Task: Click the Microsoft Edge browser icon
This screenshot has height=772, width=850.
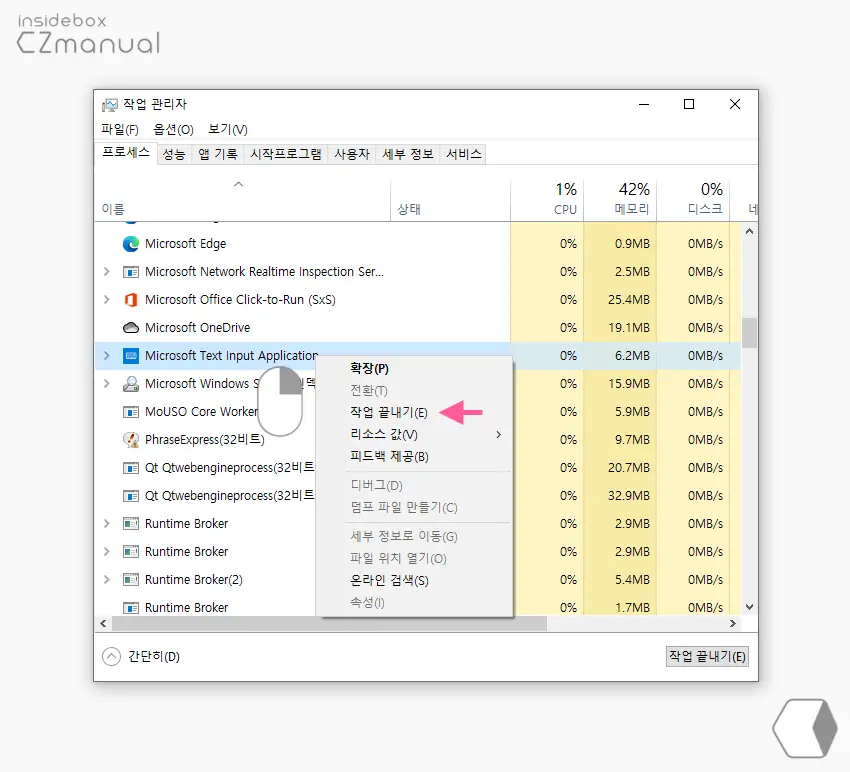Action: pyautogui.click(x=131, y=243)
